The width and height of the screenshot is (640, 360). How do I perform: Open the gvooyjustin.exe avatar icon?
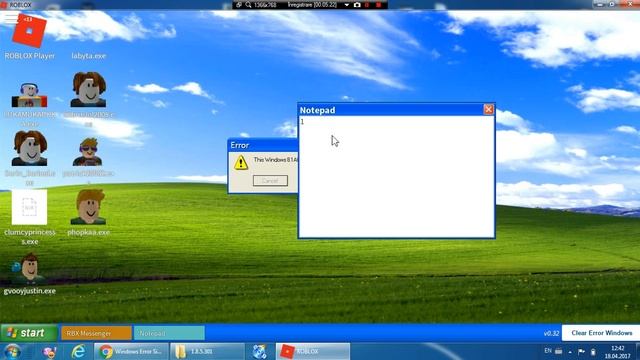[29, 268]
